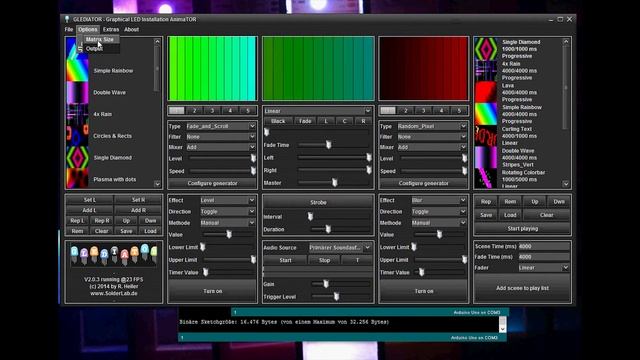Screen dimensions: 640x360
Task: Open right Effect dropdown set to Blur
Action: pos(439,200)
